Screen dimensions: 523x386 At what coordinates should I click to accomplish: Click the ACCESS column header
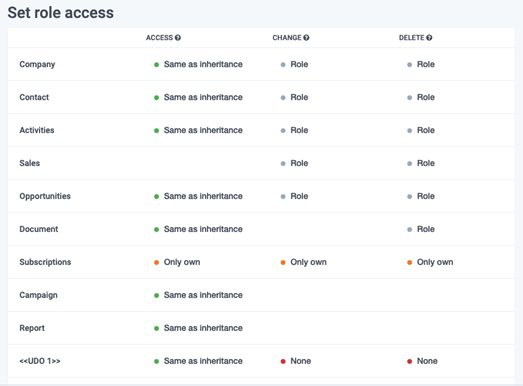tap(159, 38)
